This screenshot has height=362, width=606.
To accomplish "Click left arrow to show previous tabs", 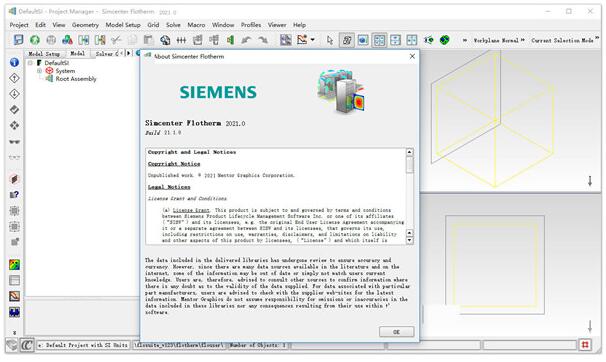I will (122, 53).
